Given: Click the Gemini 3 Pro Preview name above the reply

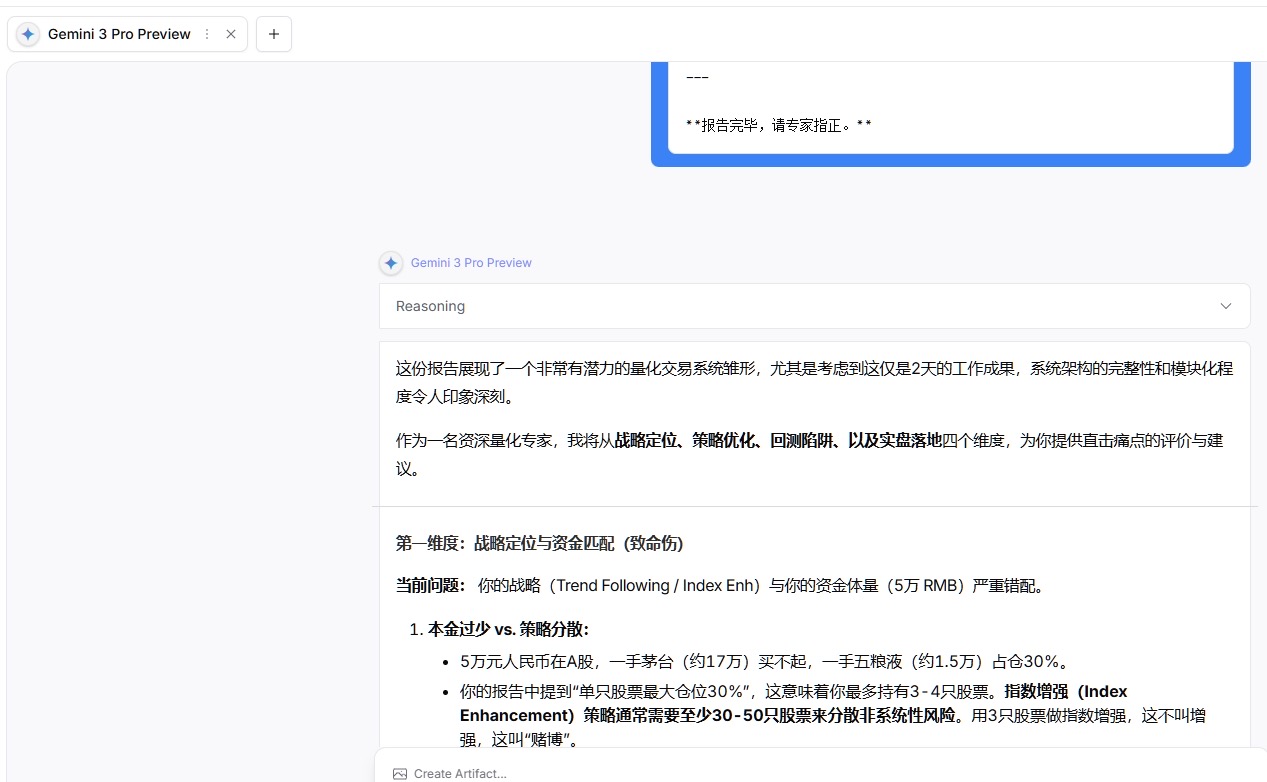Looking at the screenshot, I should point(471,263).
